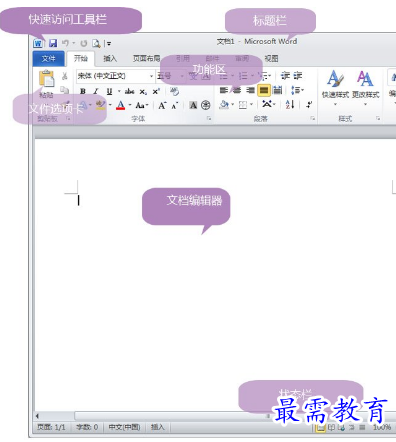Toggle Subscript x₂ formatting

[143, 92]
